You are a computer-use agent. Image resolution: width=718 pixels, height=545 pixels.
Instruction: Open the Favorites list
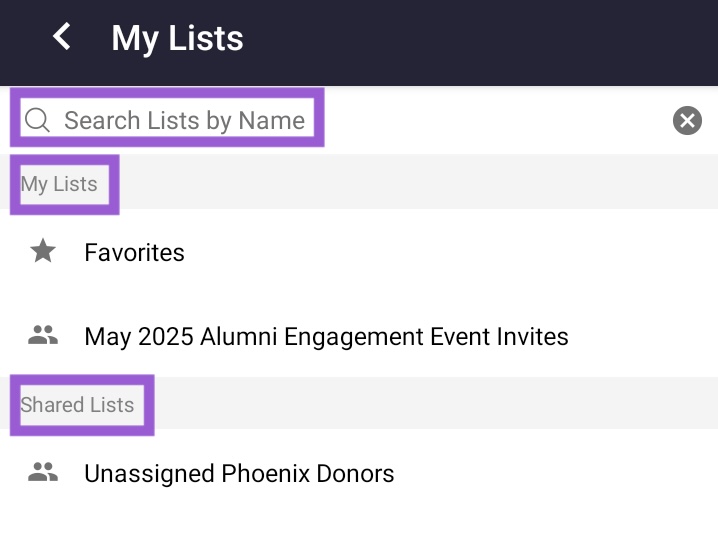[x=359, y=251]
